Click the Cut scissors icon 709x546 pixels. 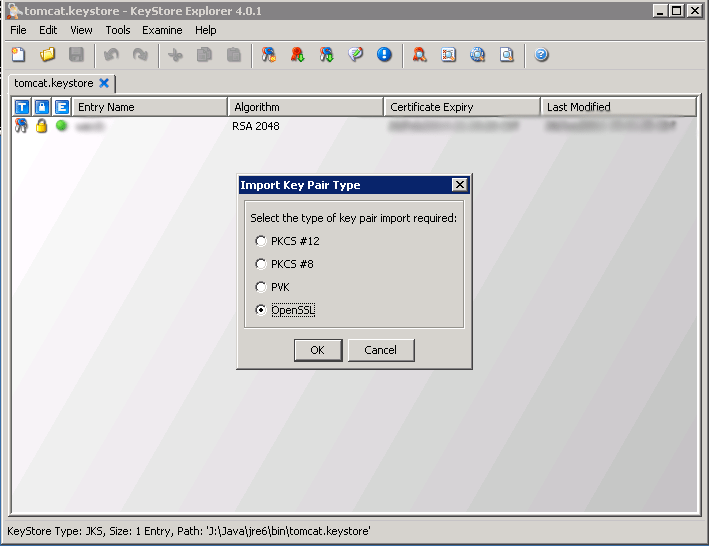click(x=175, y=55)
